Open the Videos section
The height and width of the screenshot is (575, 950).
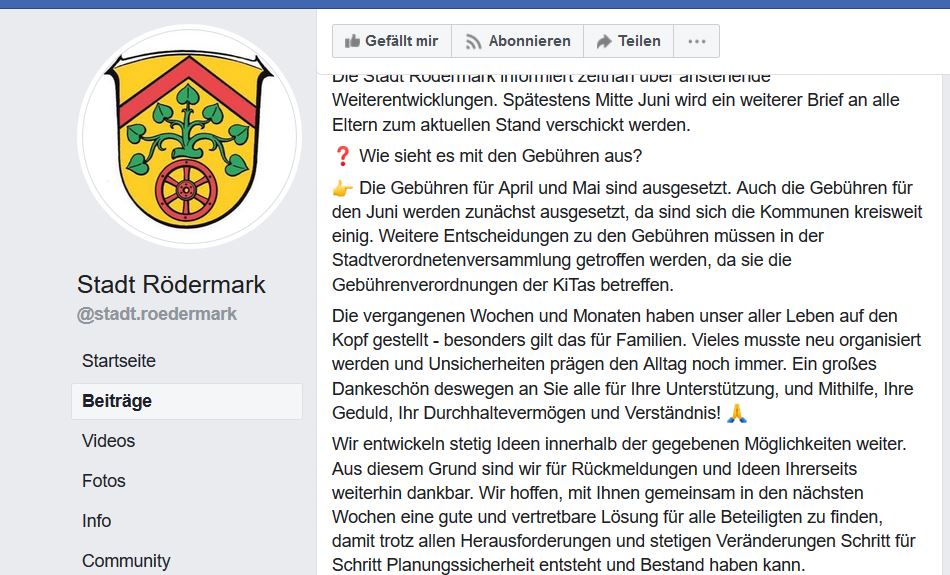coord(108,441)
